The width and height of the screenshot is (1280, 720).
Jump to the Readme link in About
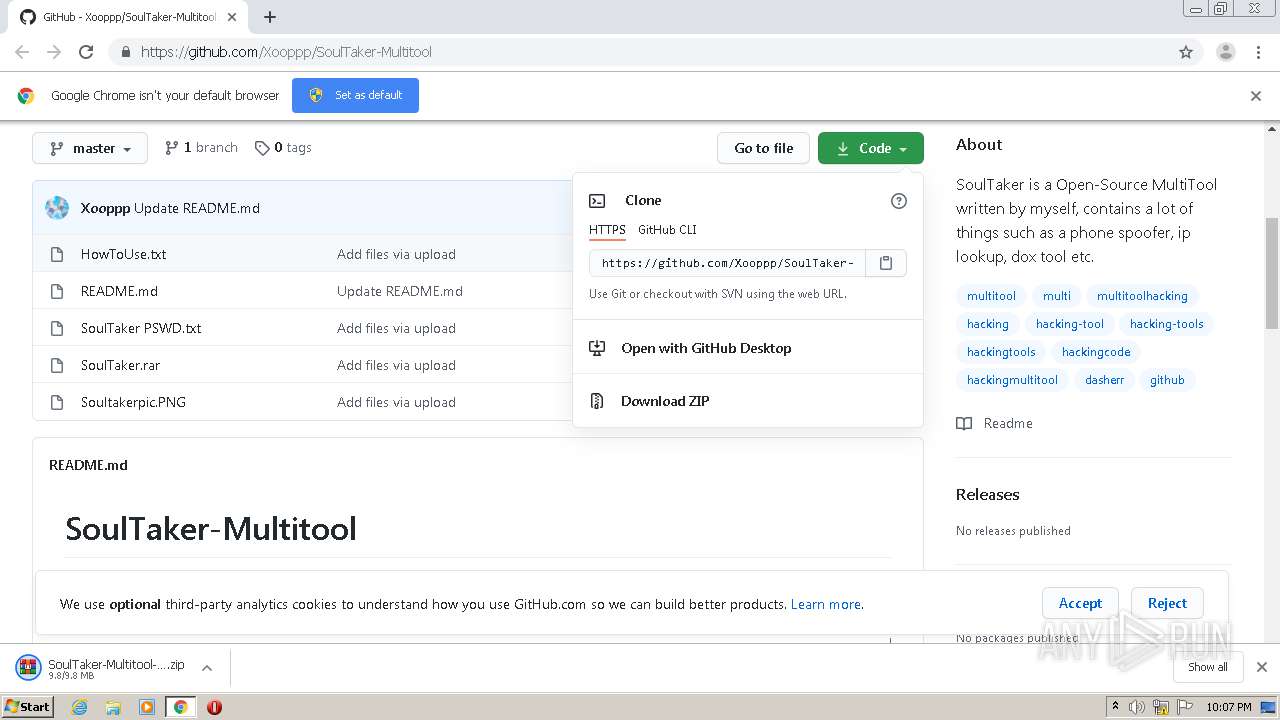(995, 423)
